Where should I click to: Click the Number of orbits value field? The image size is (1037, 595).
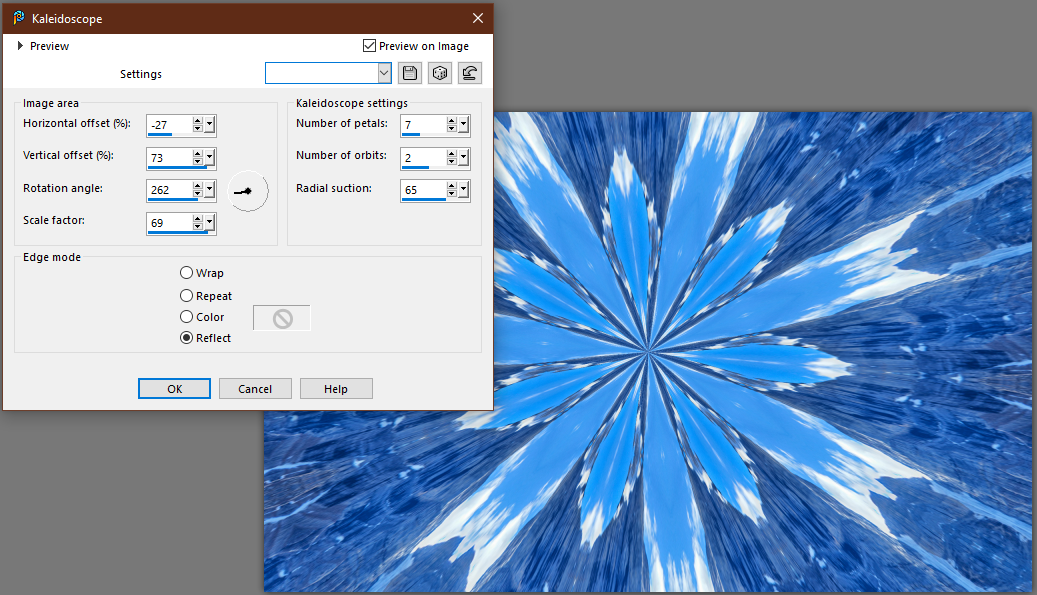tap(424, 157)
